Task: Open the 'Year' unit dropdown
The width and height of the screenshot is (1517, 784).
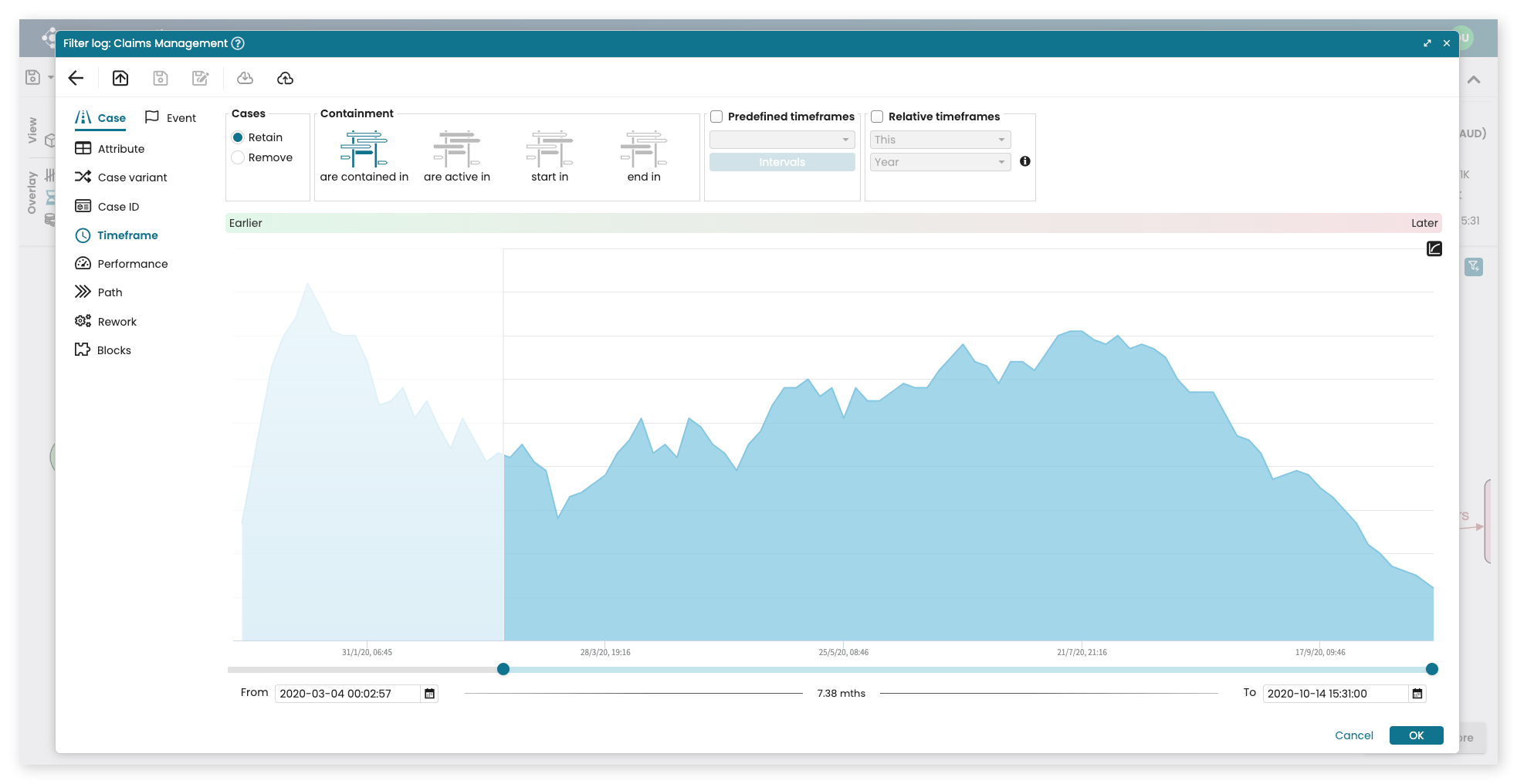Action: pyautogui.click(x=940, y=162)
